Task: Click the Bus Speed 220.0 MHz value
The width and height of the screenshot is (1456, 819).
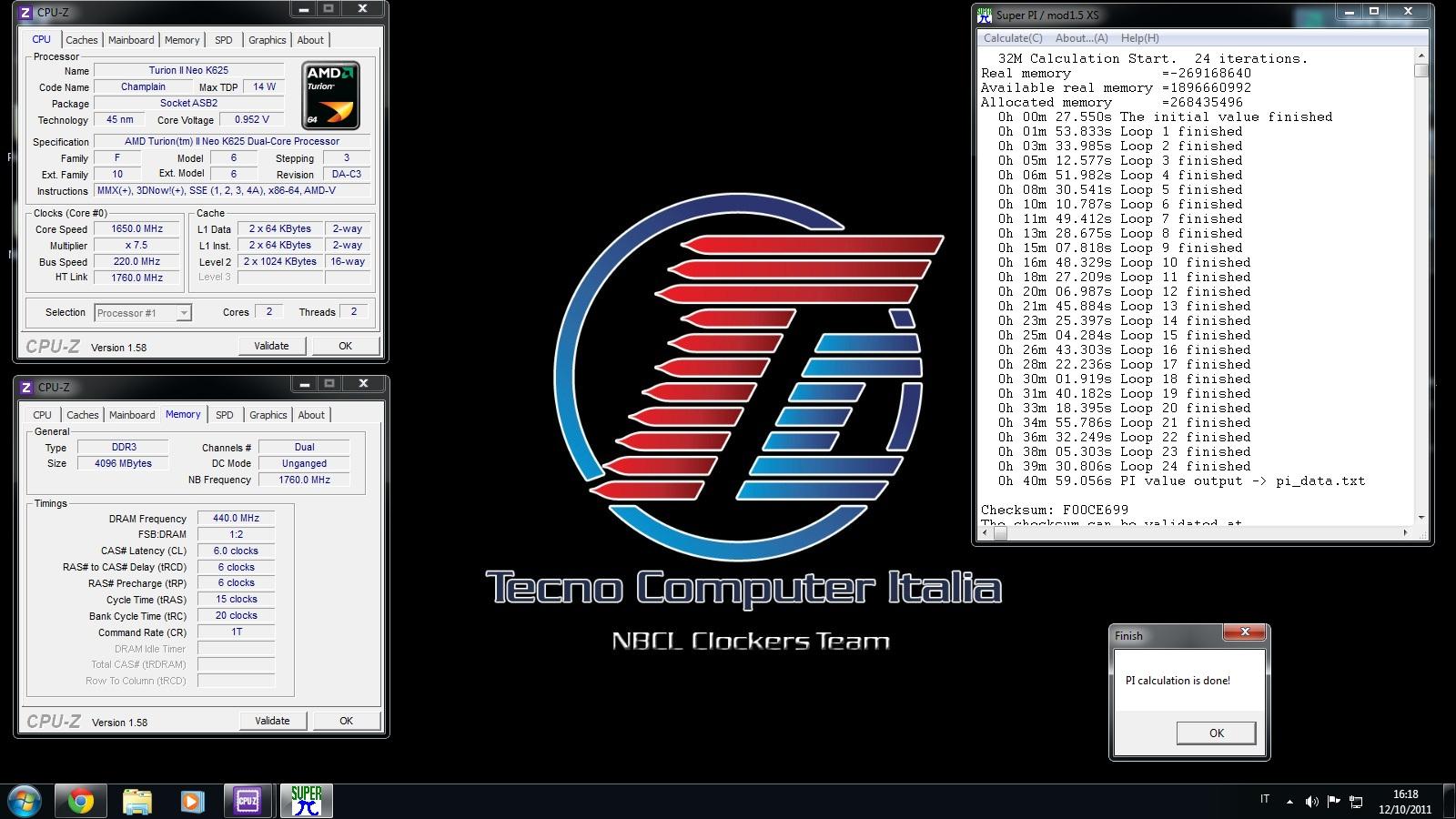Action: tap(137, 262)
